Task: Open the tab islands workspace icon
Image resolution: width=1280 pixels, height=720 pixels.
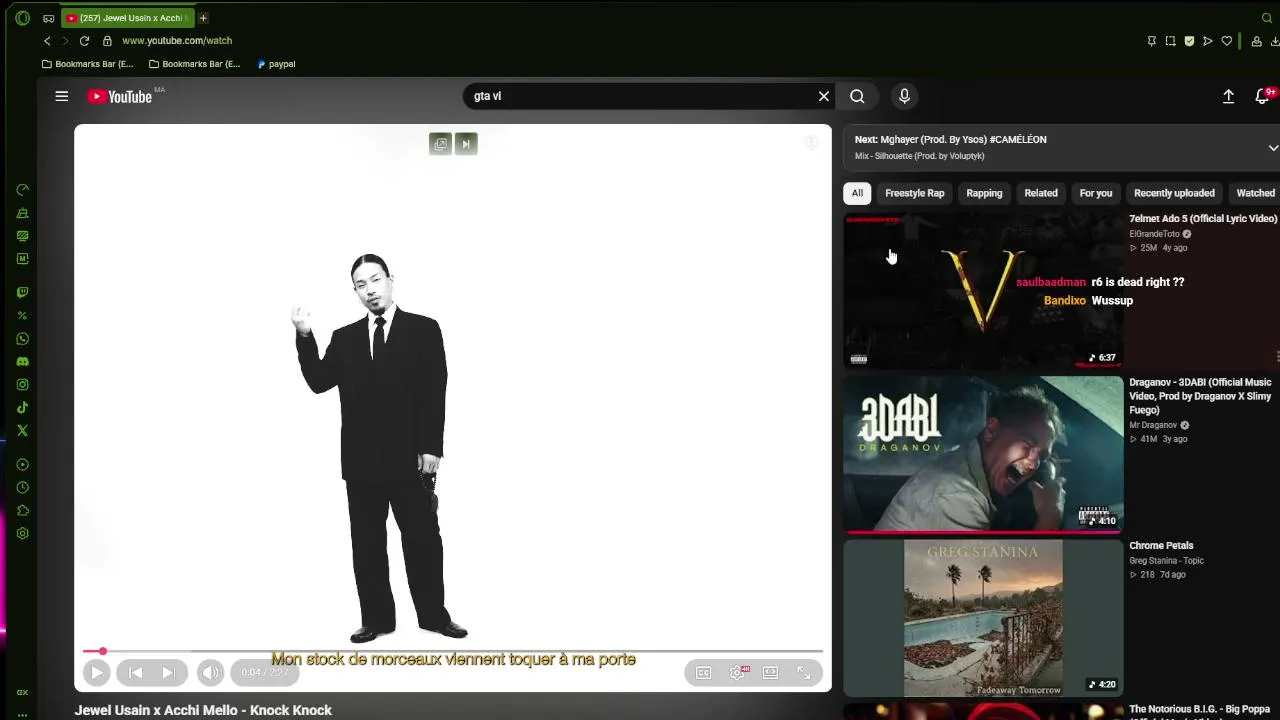Action: (48, 18)
